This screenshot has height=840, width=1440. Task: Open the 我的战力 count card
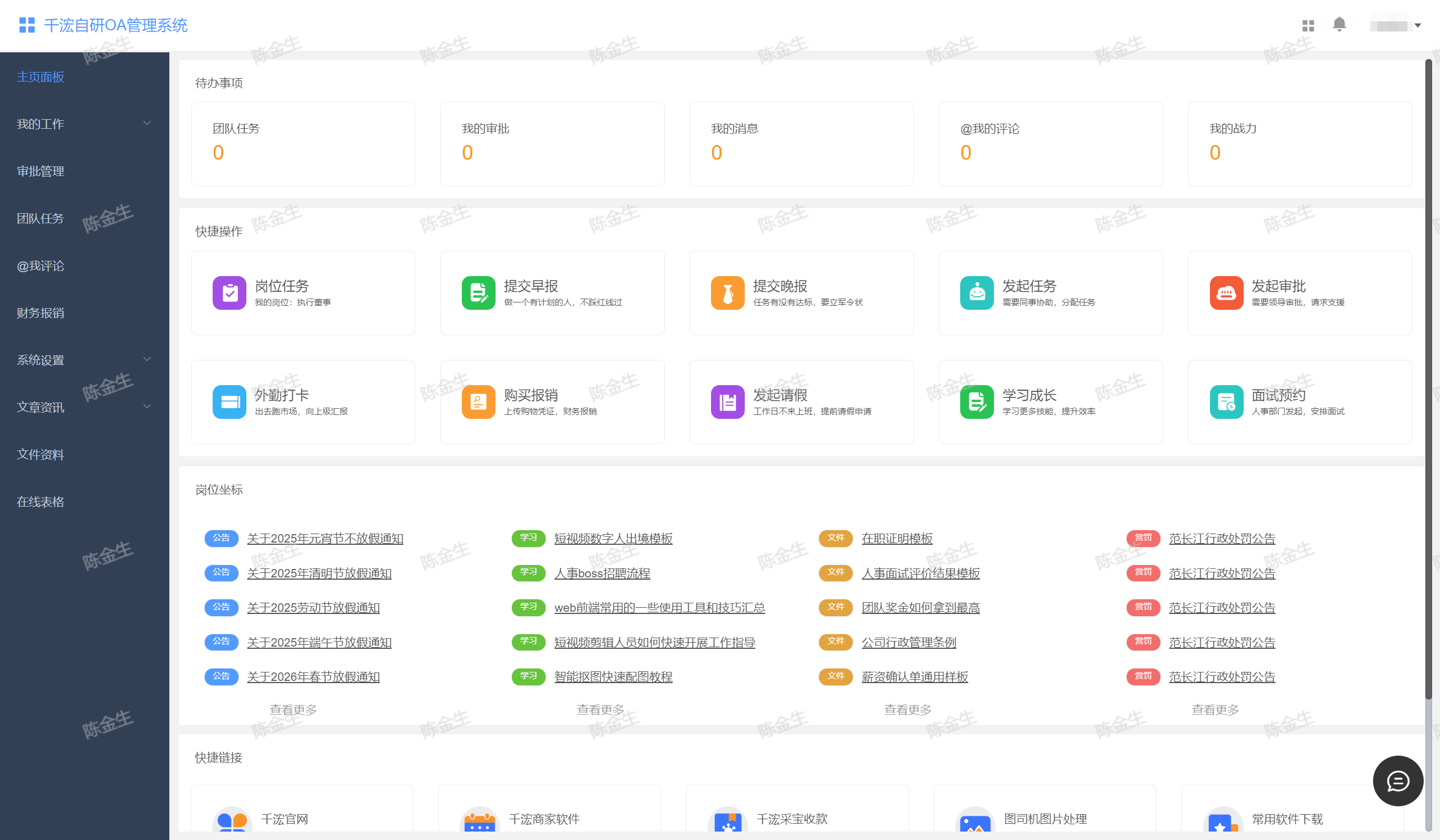[1299, 144]
